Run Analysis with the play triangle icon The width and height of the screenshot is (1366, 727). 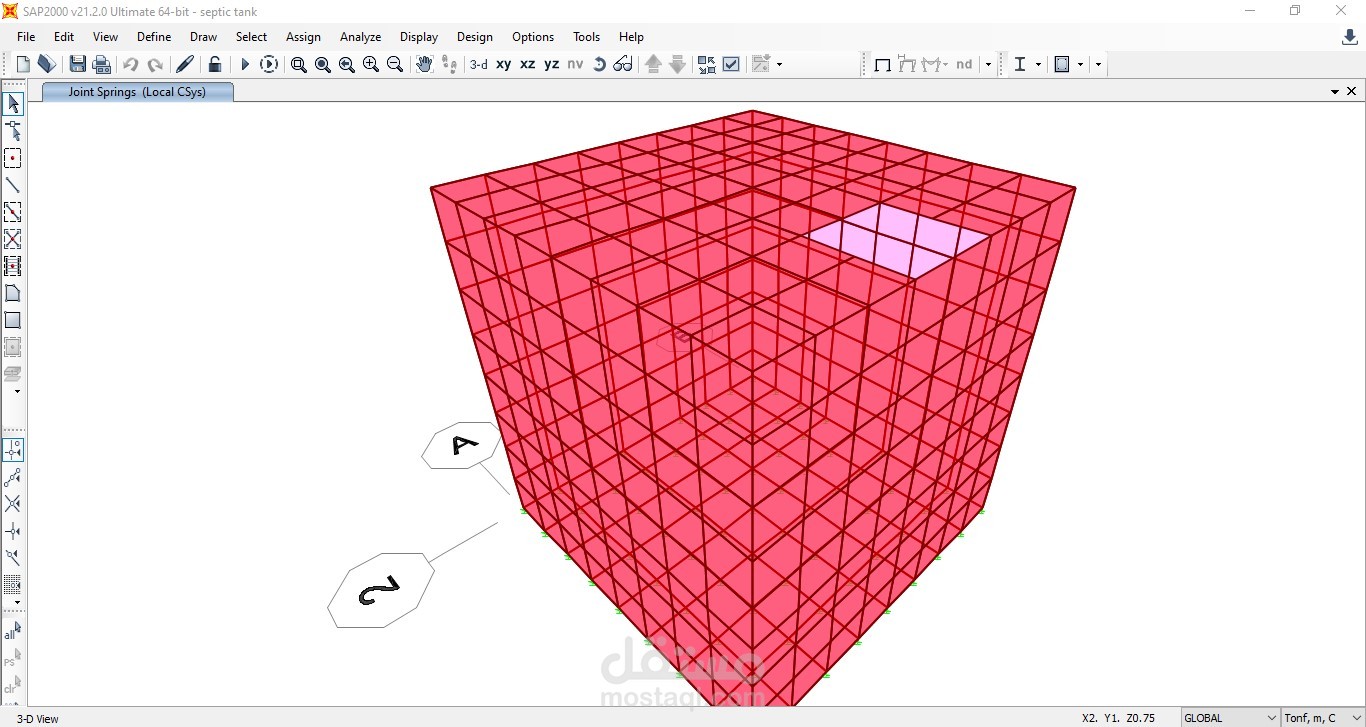(x=245, y=64)
